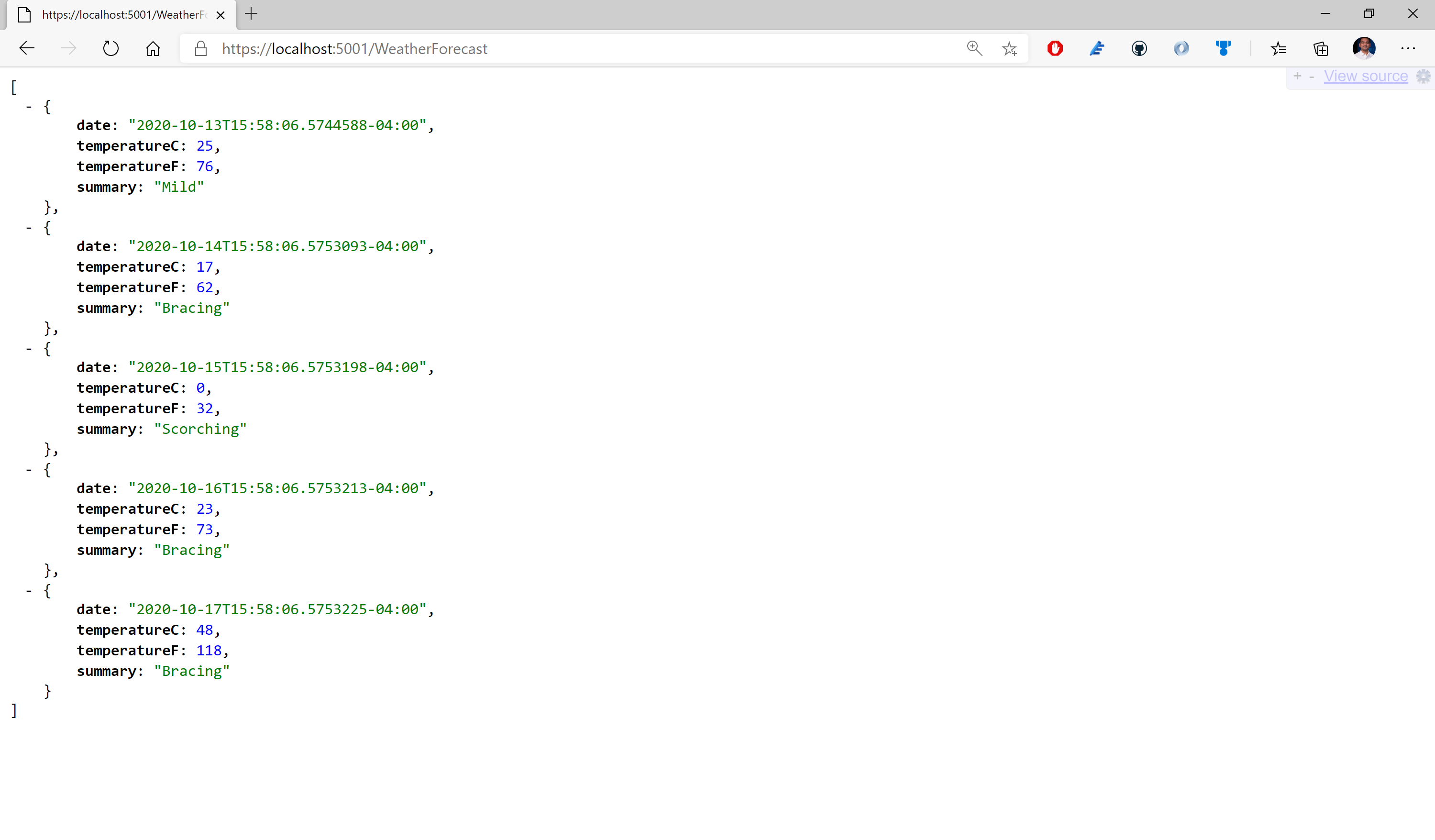
Task: Click the back navigation arrow
Action: [27, 48]
